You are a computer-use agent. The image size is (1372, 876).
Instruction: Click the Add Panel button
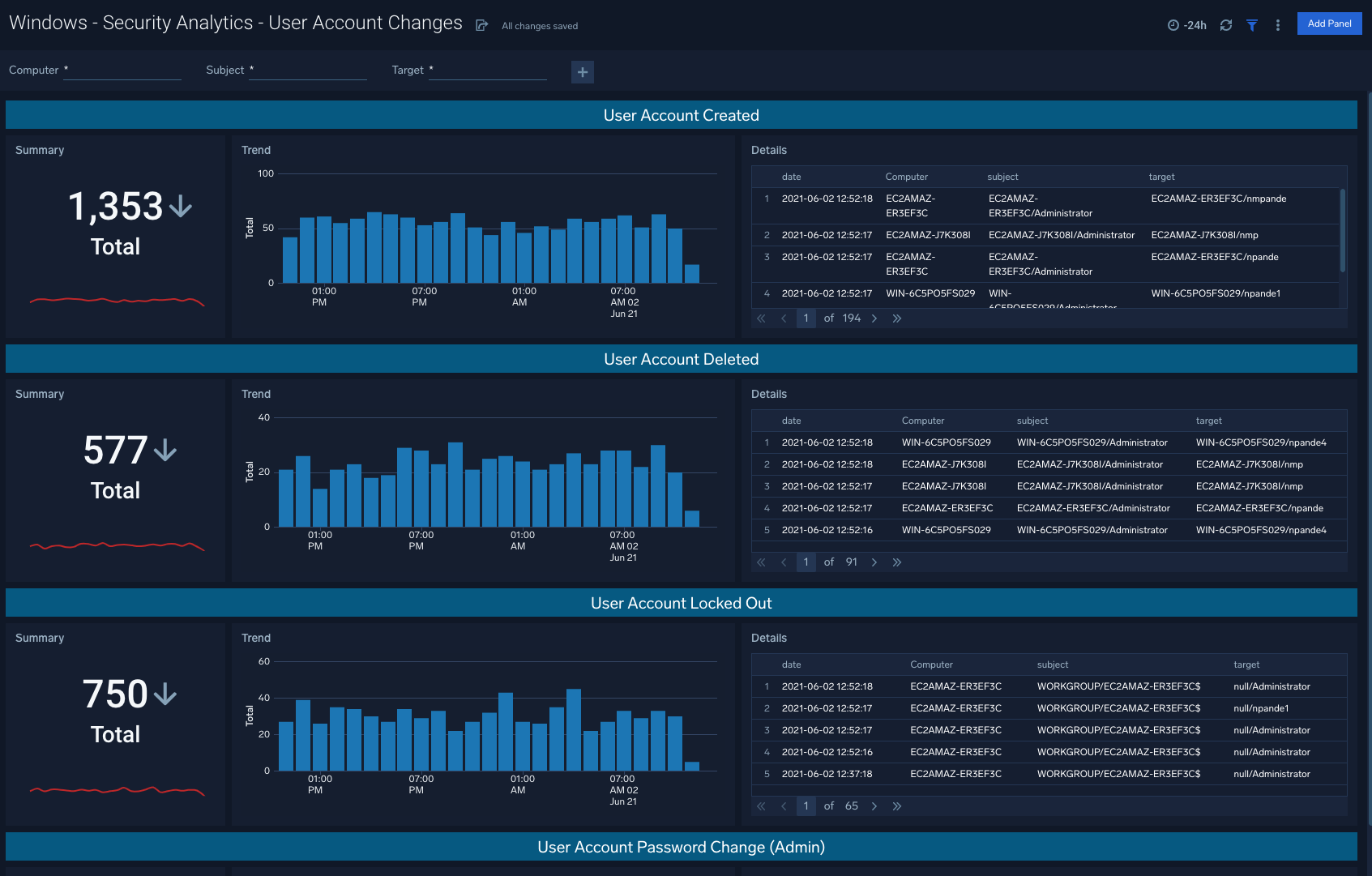pyautogui.click(x=1329, y=24)
